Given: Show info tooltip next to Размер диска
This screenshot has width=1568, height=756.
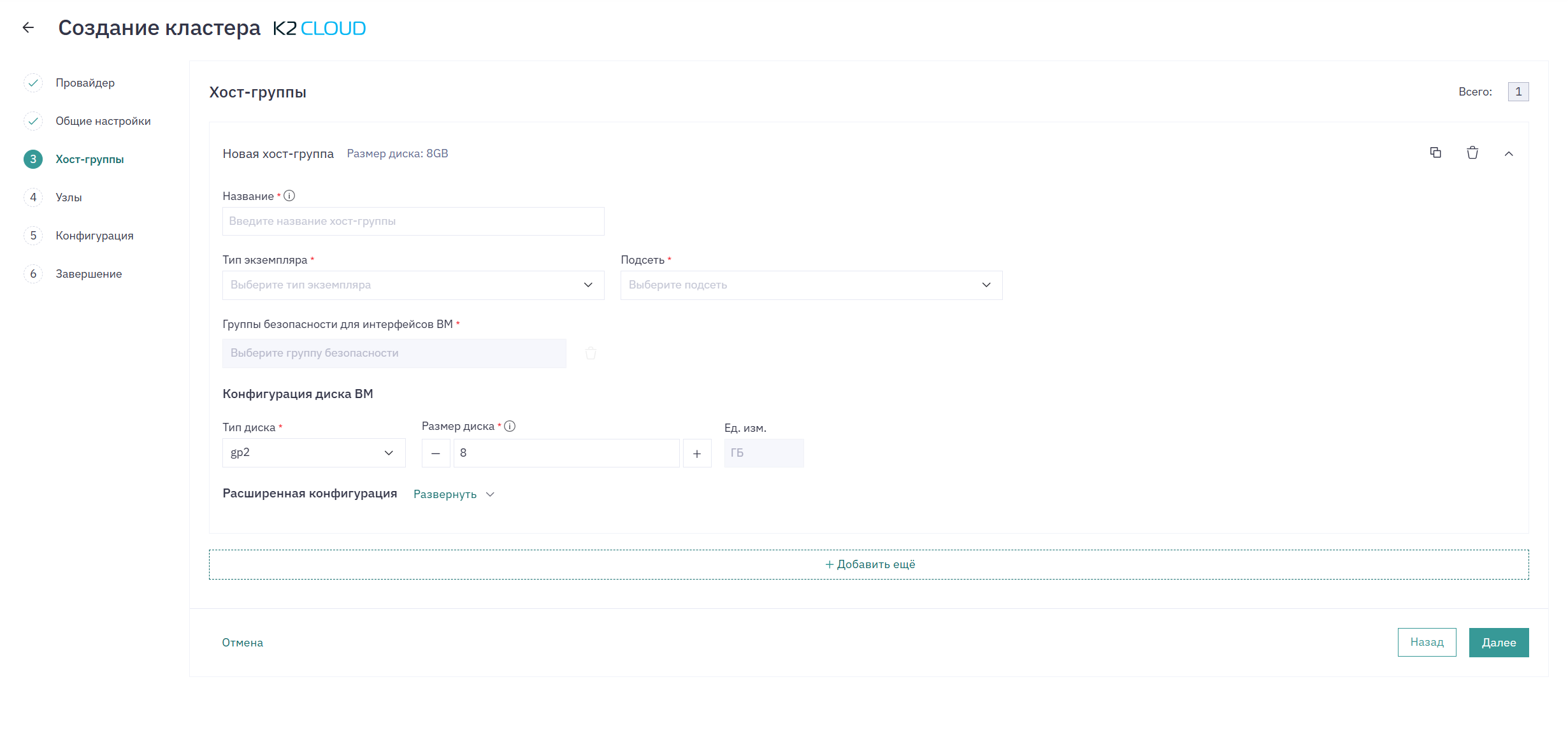Looking at the screenshot, I should click(x=510, y=426).
